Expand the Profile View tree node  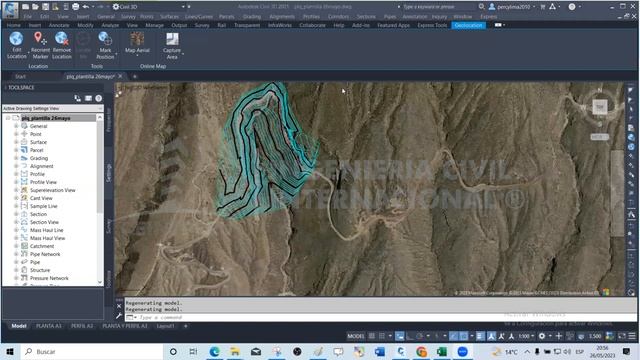click(16, 182)
